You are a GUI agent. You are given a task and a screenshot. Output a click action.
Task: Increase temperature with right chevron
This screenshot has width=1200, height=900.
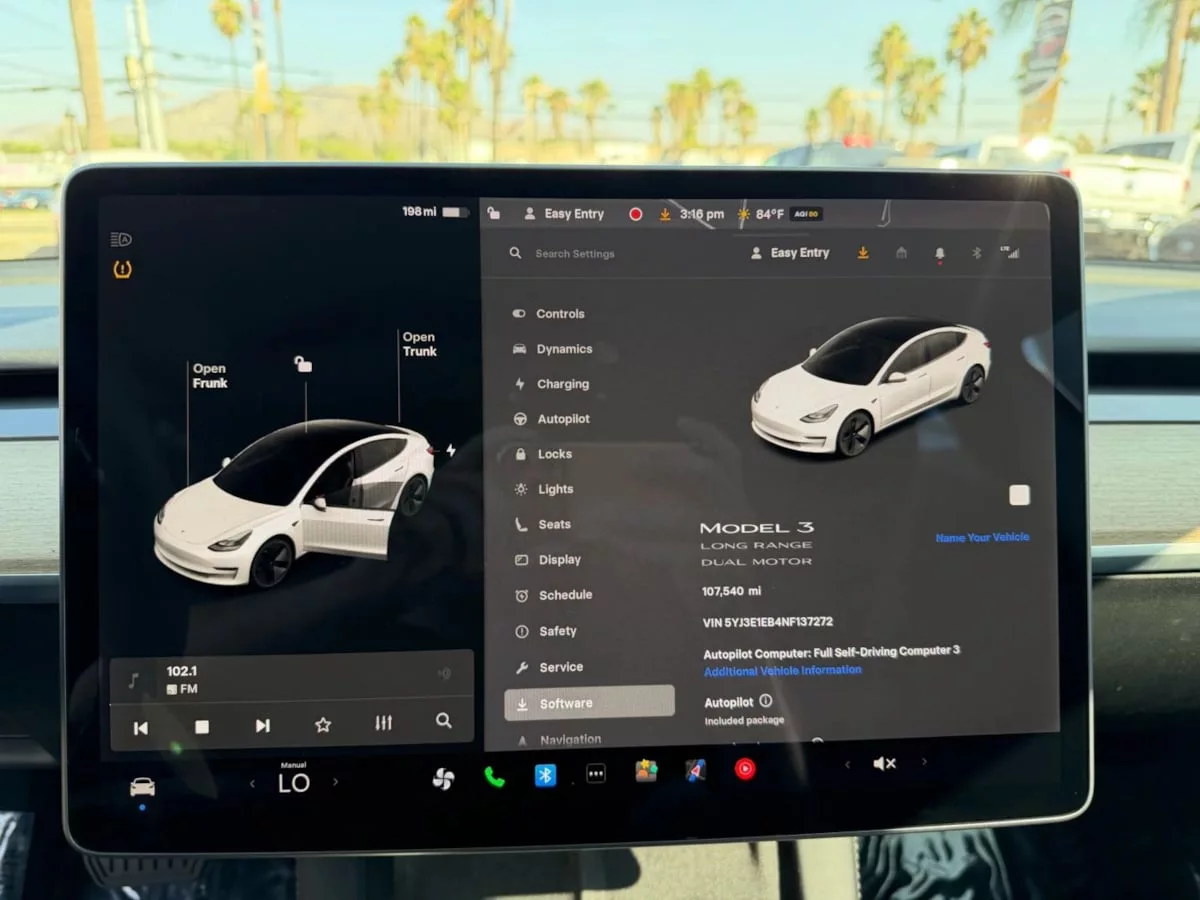335,782
